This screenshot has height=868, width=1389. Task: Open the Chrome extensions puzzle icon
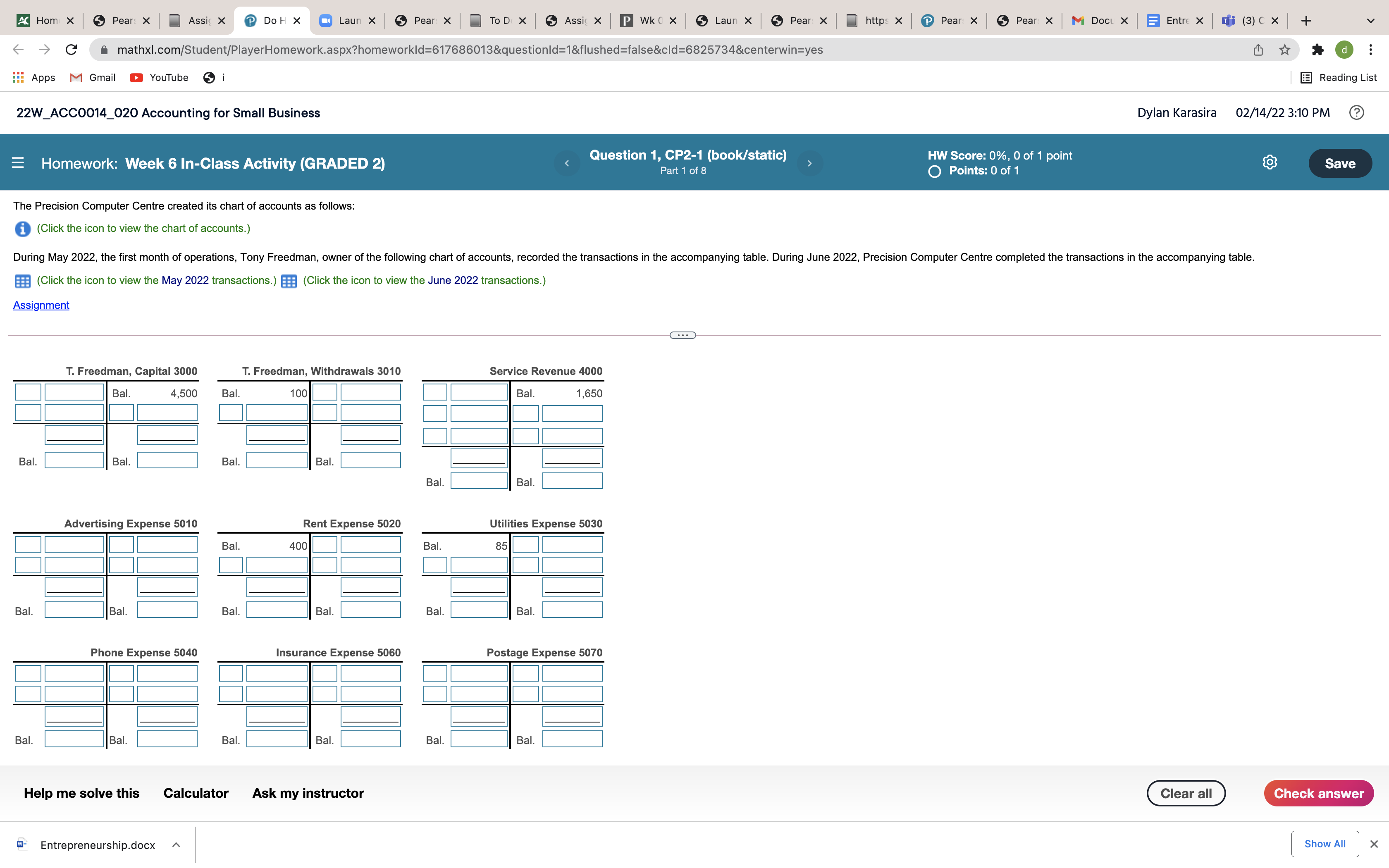click(1317, 50)
